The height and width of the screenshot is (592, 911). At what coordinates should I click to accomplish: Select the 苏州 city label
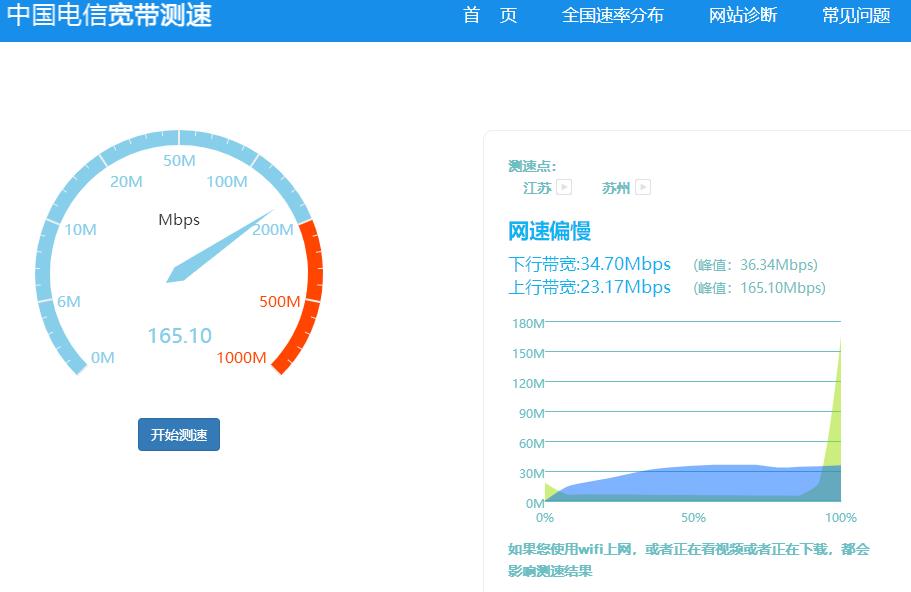(x=616, y=188)
